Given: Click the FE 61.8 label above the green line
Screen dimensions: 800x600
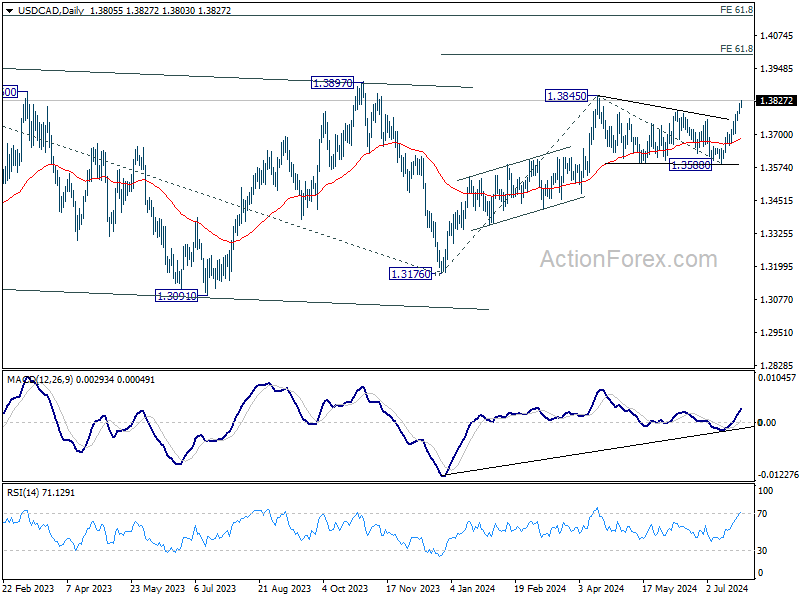Looking at the screenshot, I should [x=736, y=48].
